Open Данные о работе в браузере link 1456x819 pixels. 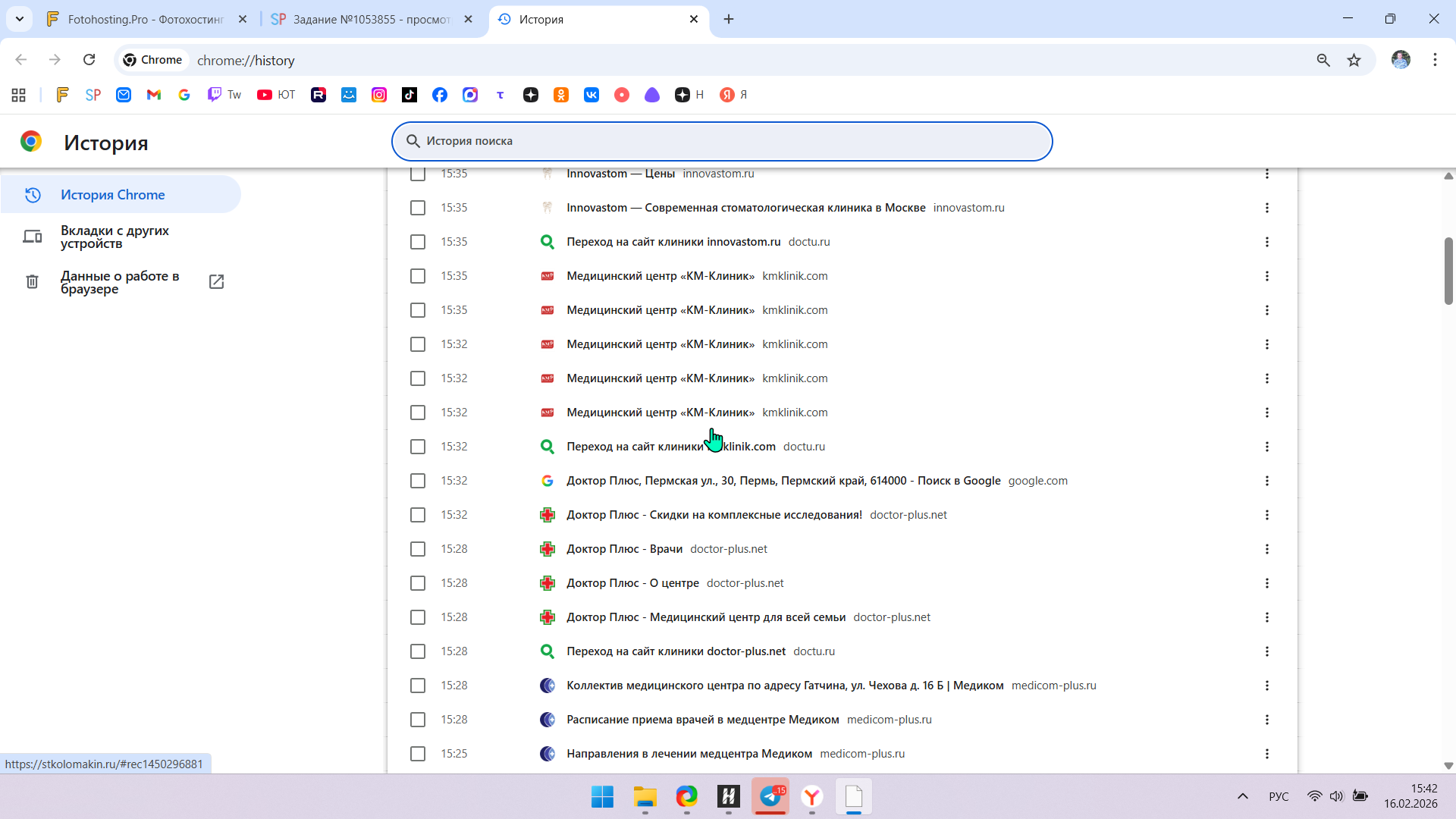(120, 282)
